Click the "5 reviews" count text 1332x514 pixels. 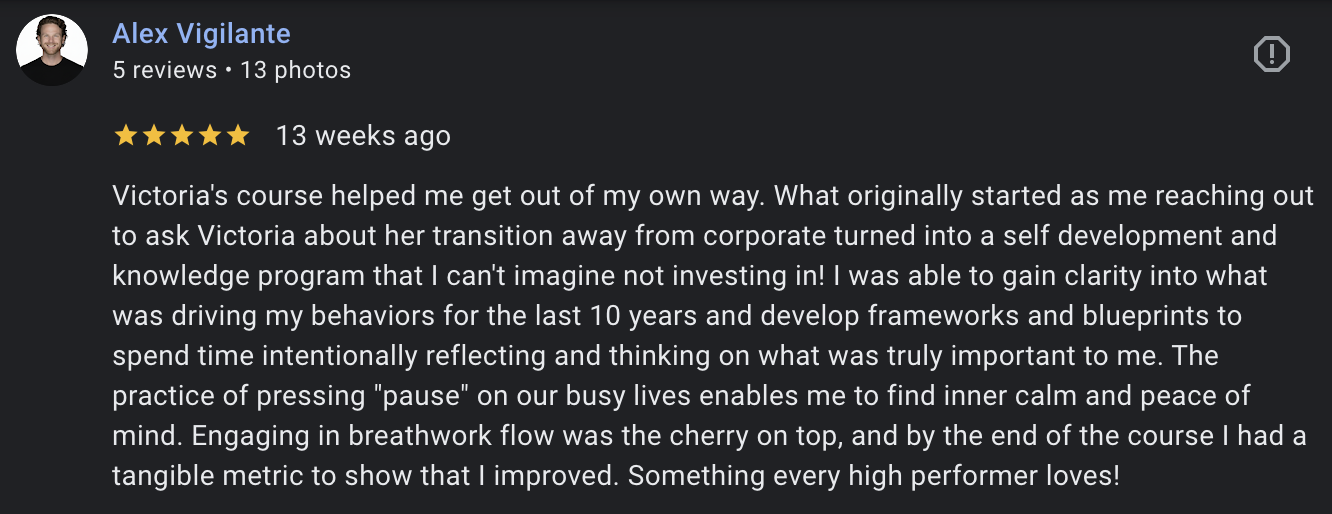(x=164, y=70)
